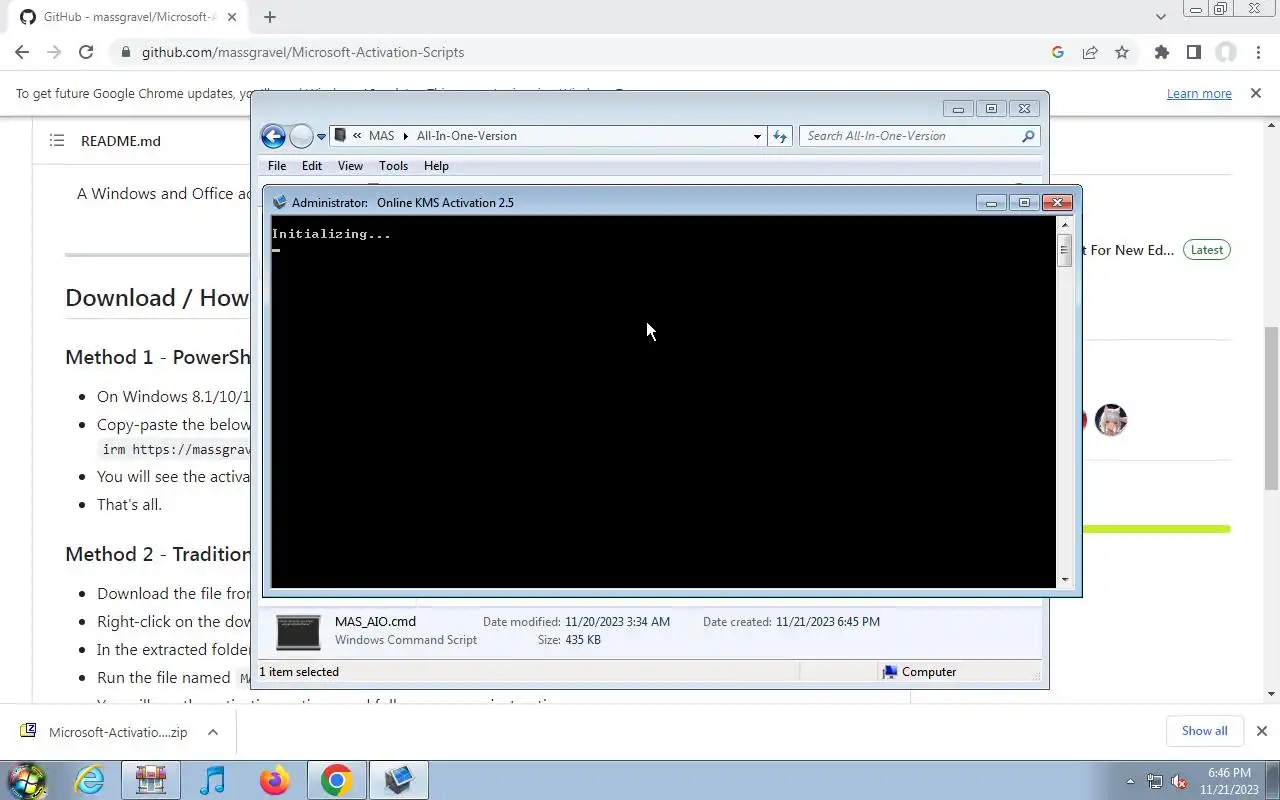Open README outline list icon
Viewport: 1280px width, 800px height.
(57, 141)
